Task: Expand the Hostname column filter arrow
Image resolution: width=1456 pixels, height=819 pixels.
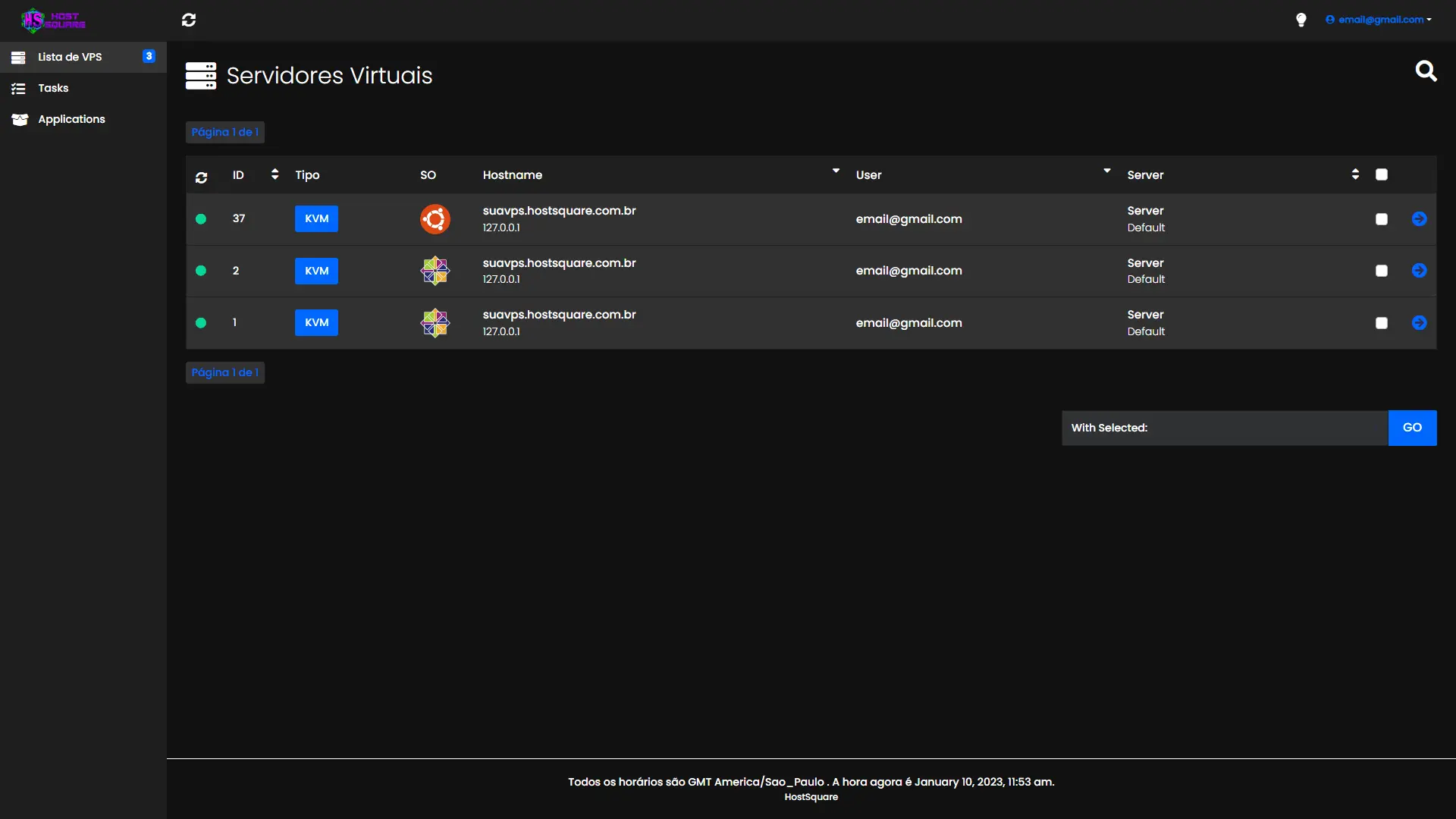Action: 836,171
